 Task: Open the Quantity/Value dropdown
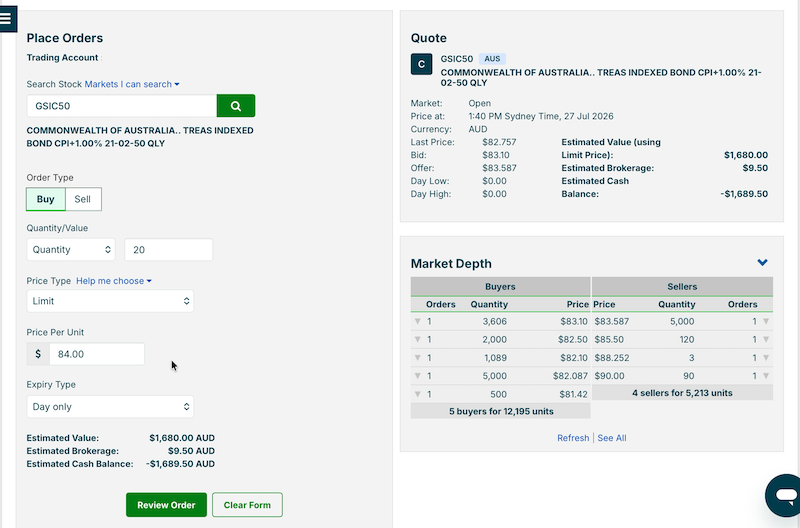(71, 249)
